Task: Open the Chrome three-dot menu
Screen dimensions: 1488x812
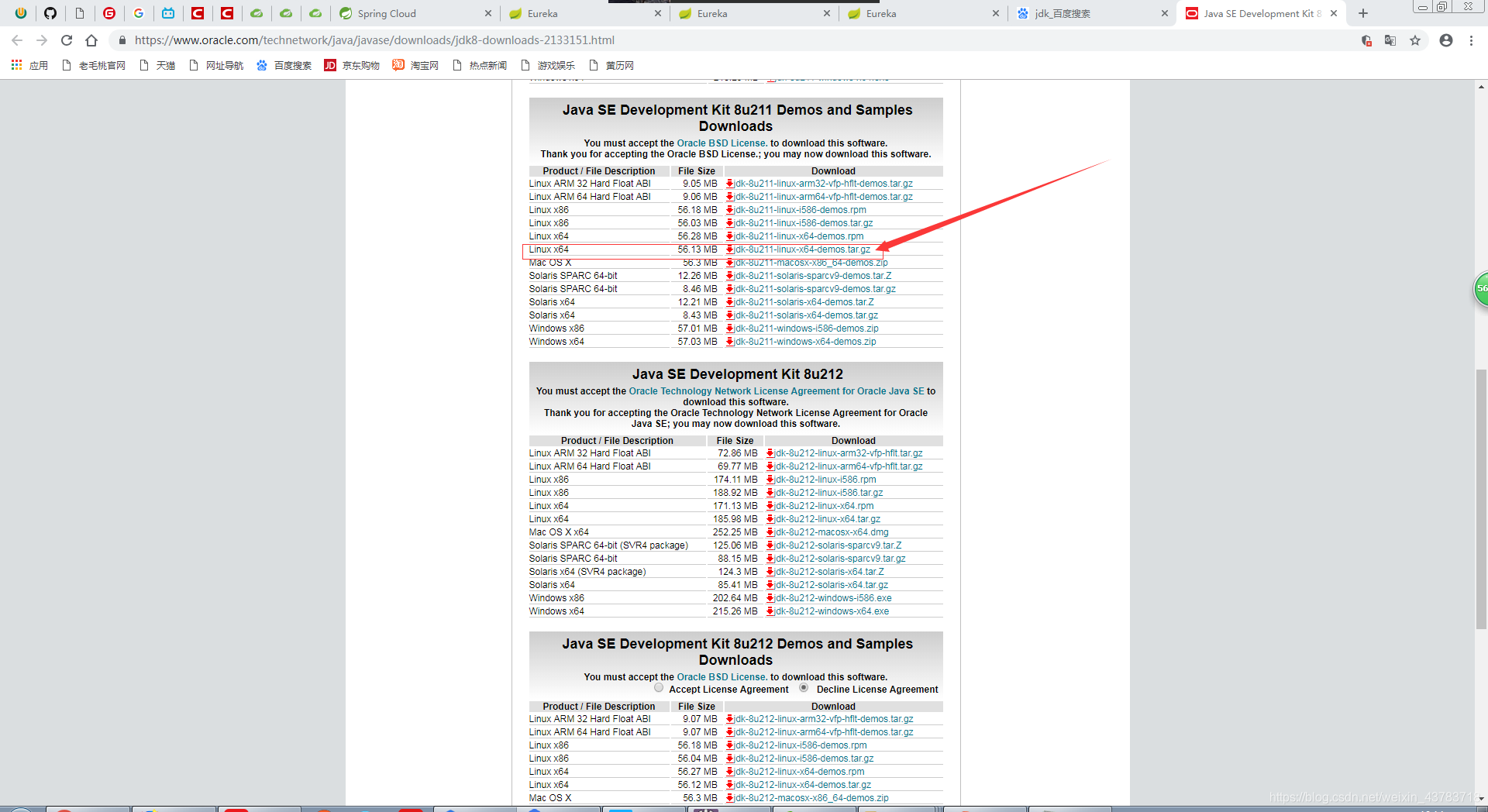Action: pyautogui.click(x=1471, y=40)
